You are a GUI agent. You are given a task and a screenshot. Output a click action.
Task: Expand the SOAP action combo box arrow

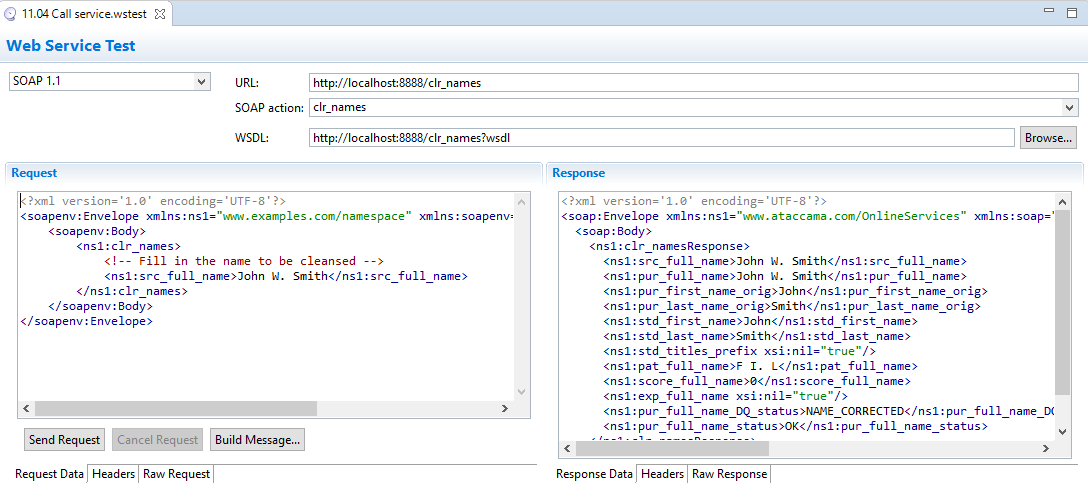1070,107
